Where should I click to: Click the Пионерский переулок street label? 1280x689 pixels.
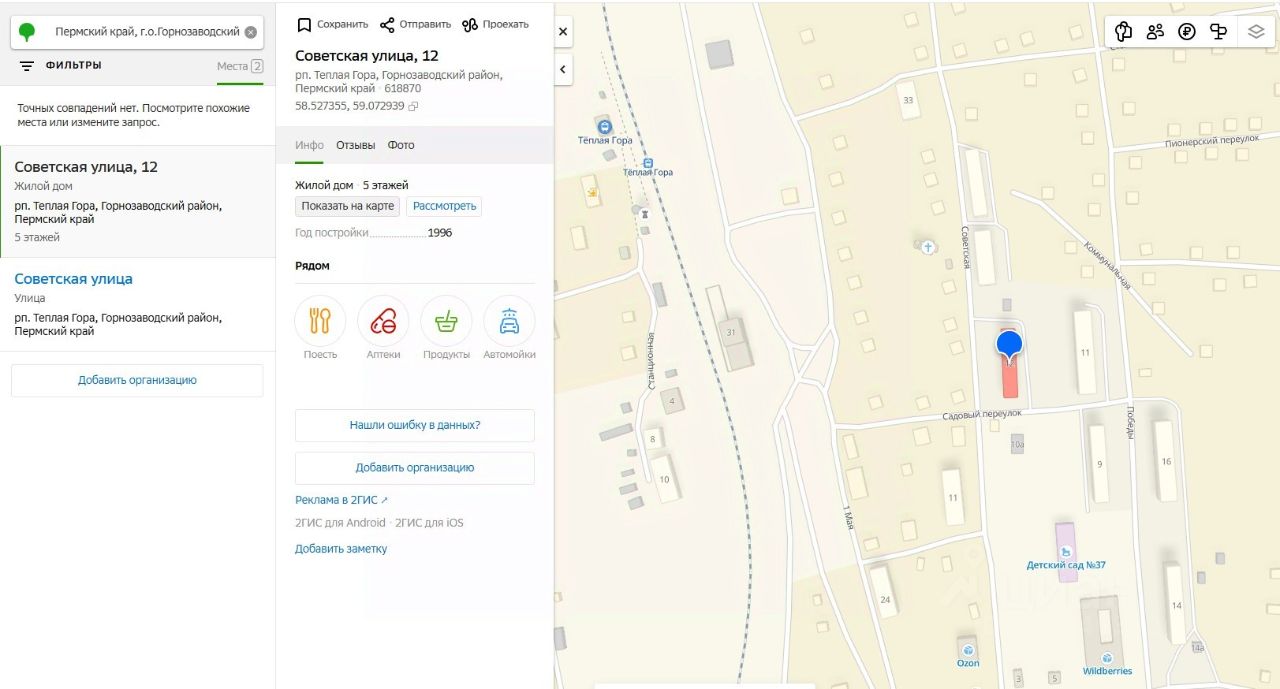point(1212,141)
